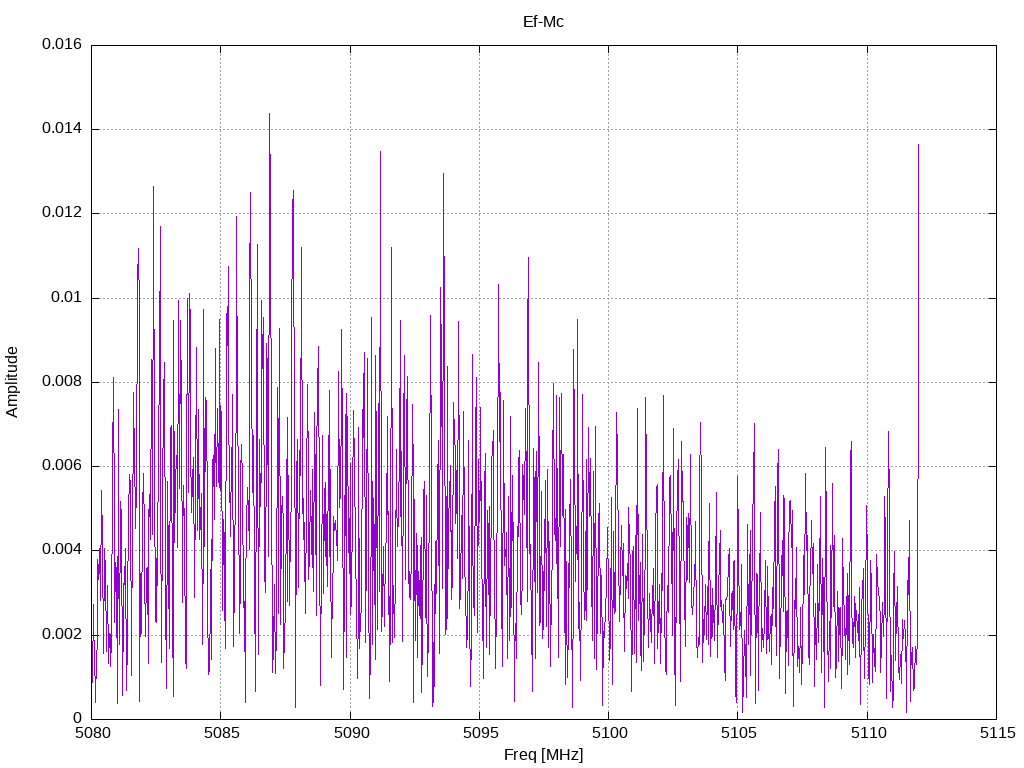Viewport: 1024px width, 768px height.
Task: Click y-axis tick label 0.006
Action: 62,466
